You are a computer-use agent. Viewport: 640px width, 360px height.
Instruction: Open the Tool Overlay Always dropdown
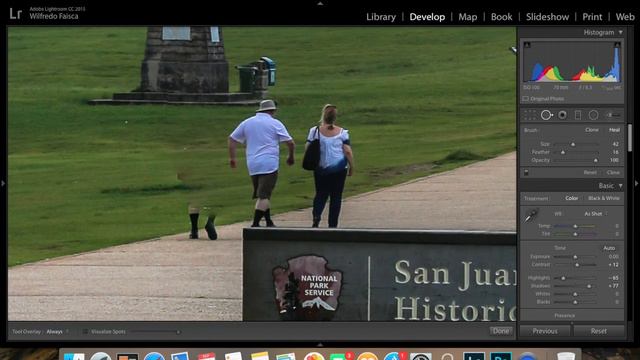coord(57,332)
